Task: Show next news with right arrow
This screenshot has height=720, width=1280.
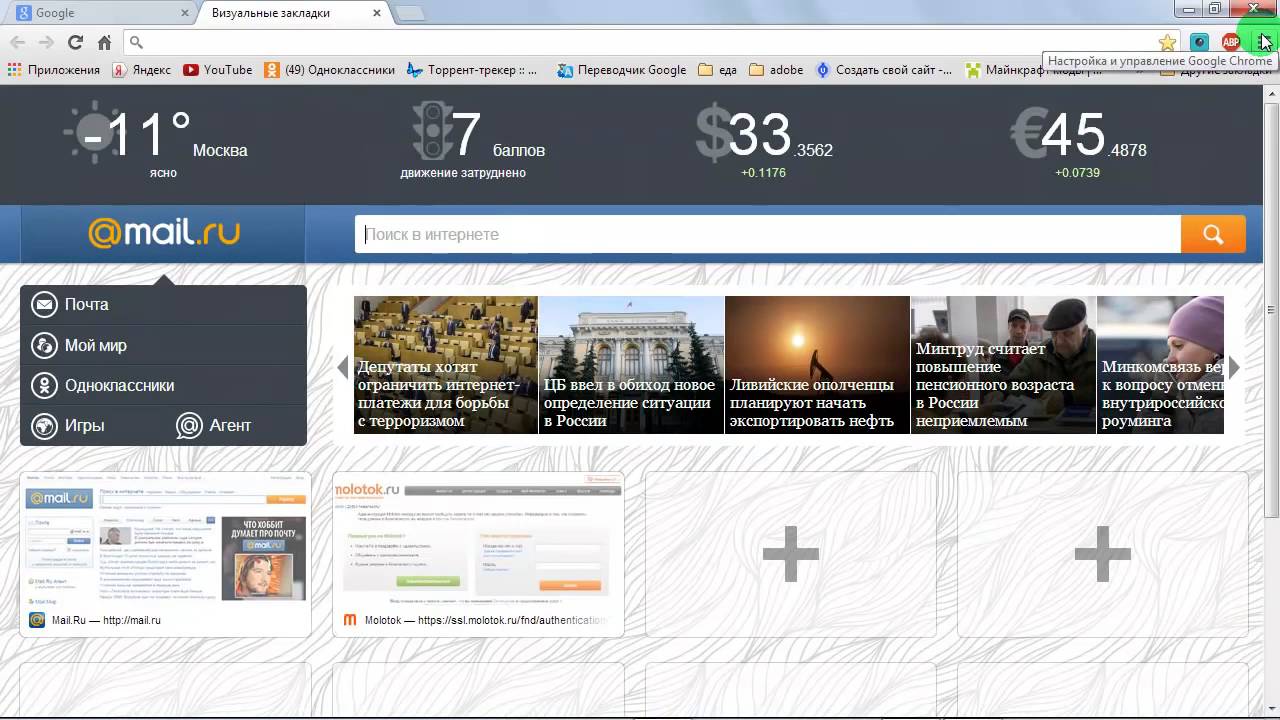Action: click(1234, 367)
